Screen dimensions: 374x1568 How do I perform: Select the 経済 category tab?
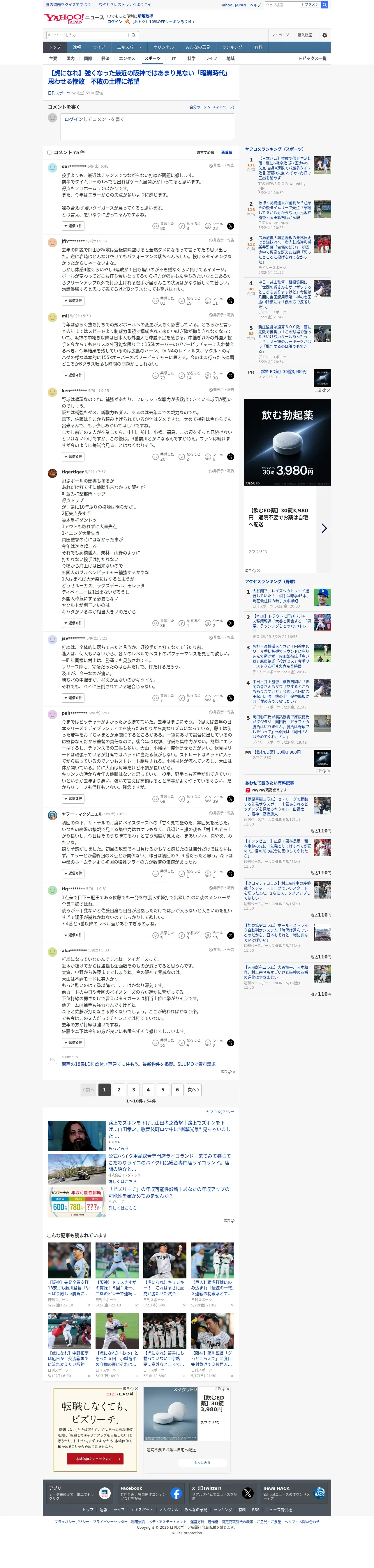coord(105,58)
